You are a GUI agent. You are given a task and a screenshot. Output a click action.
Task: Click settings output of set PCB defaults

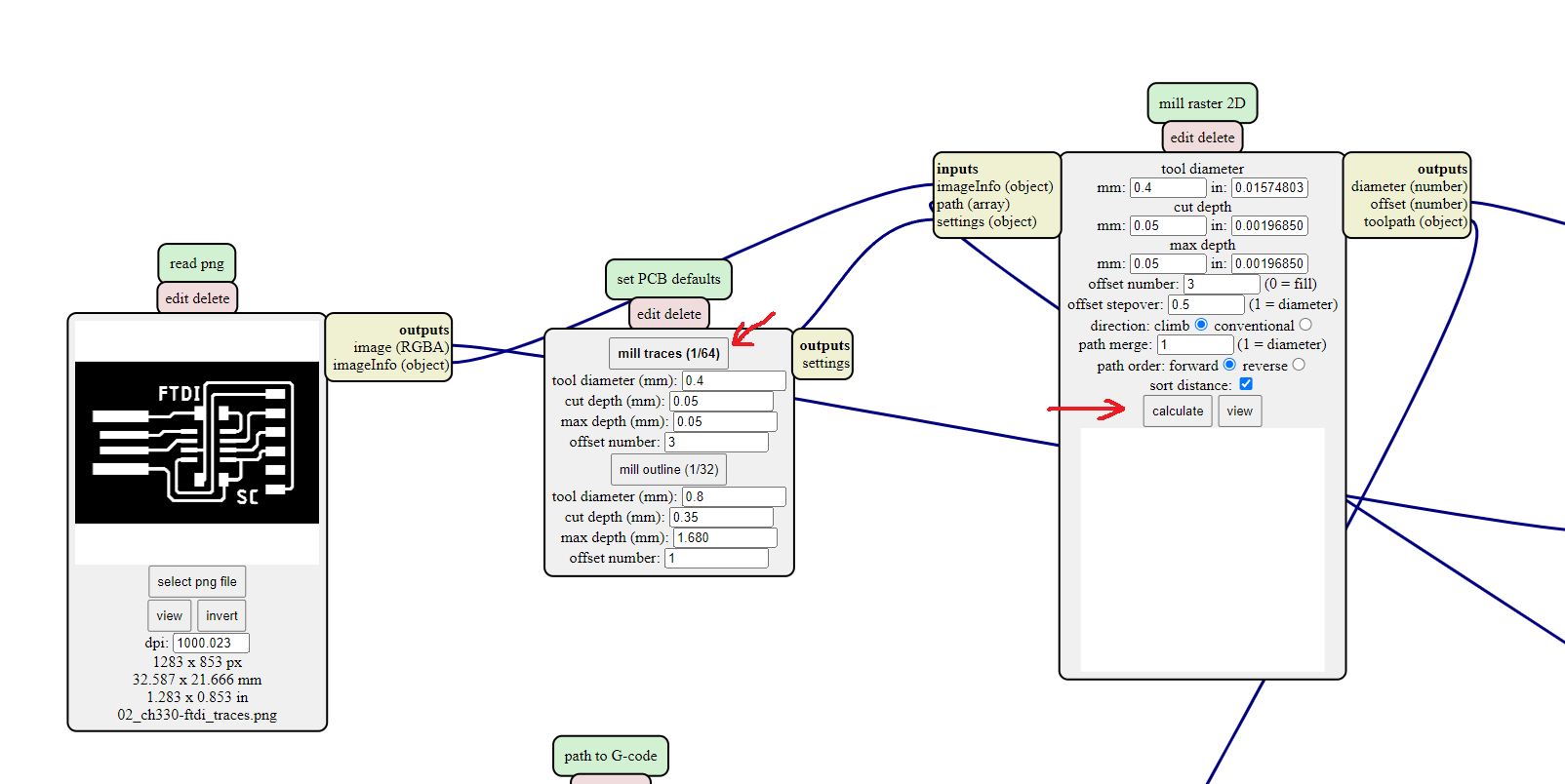pos(825,363)
